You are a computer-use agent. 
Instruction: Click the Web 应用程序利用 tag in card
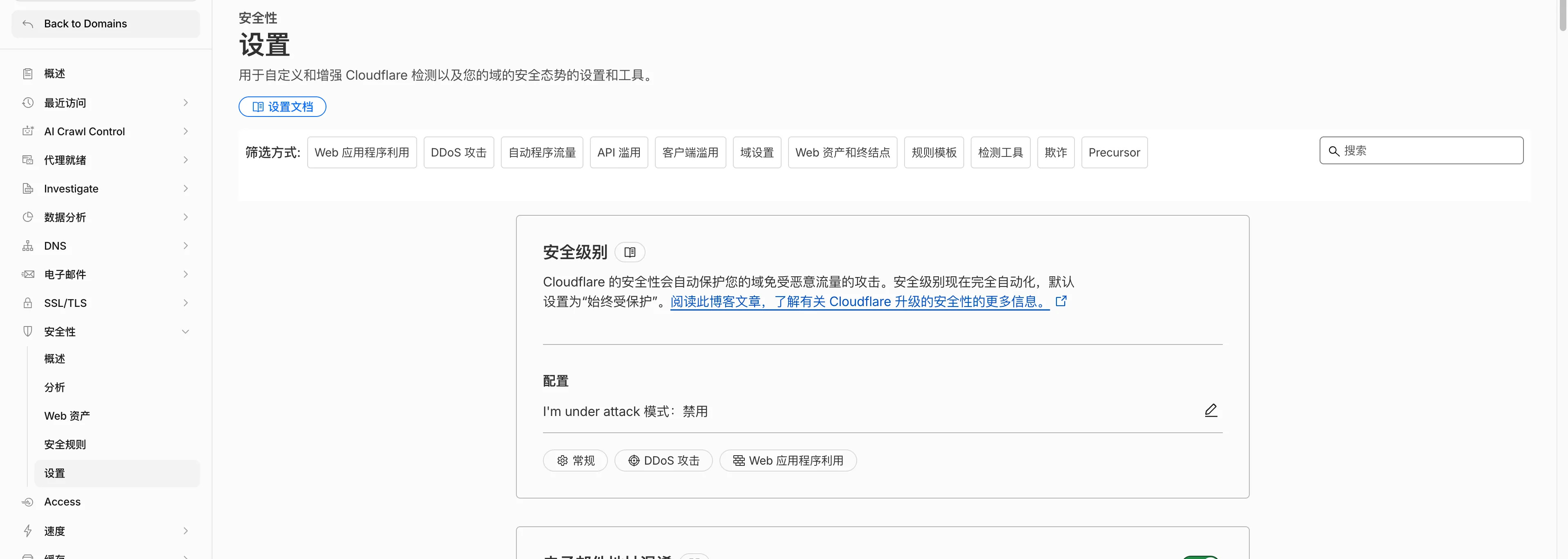788,461
